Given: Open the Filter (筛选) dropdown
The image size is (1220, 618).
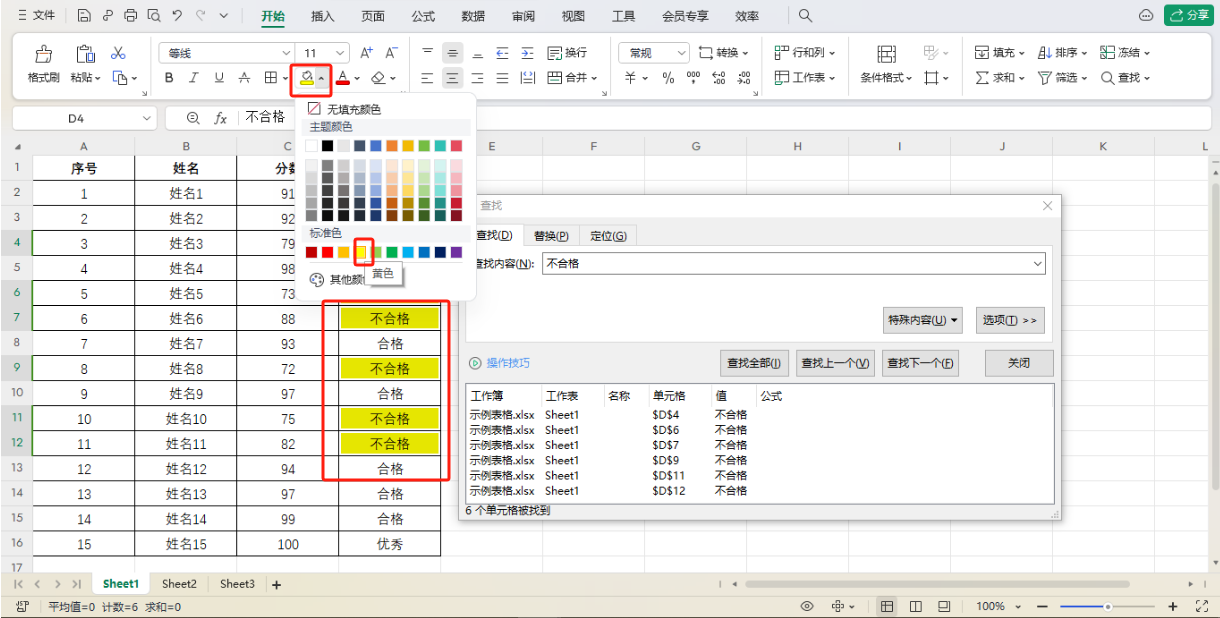Looking at the screenshot, I should point(1064,78).
